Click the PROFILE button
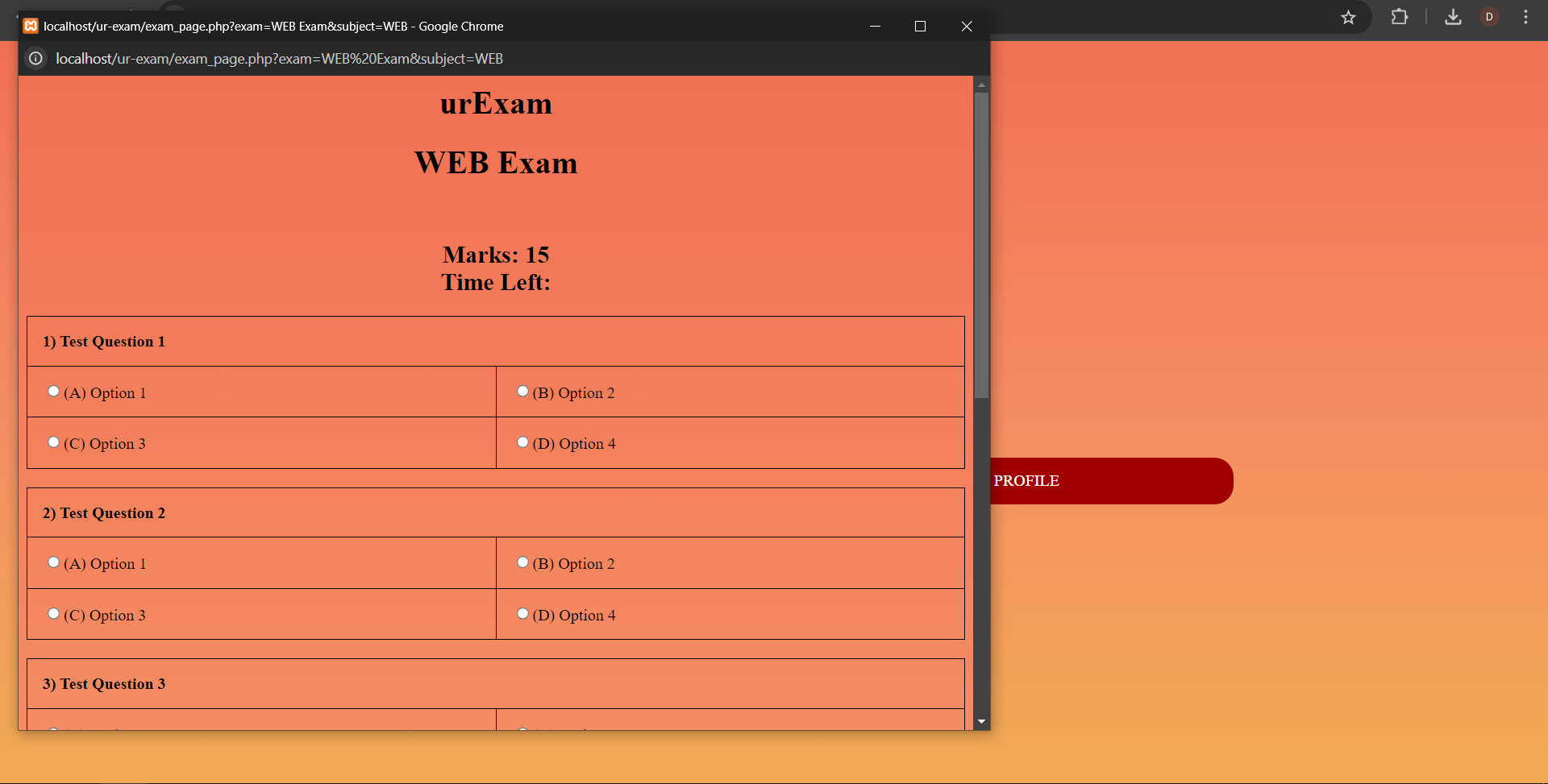Viewport: 1548px width, 784px height. [1110, 481]
